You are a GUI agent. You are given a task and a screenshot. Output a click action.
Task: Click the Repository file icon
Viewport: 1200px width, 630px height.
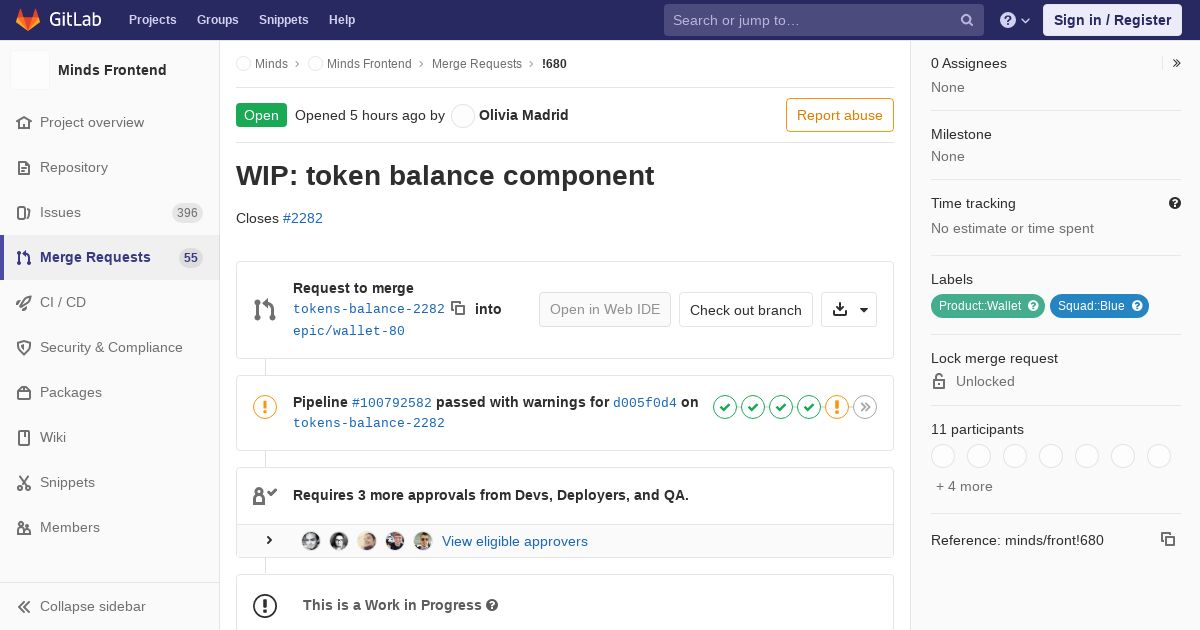[24, 167]
